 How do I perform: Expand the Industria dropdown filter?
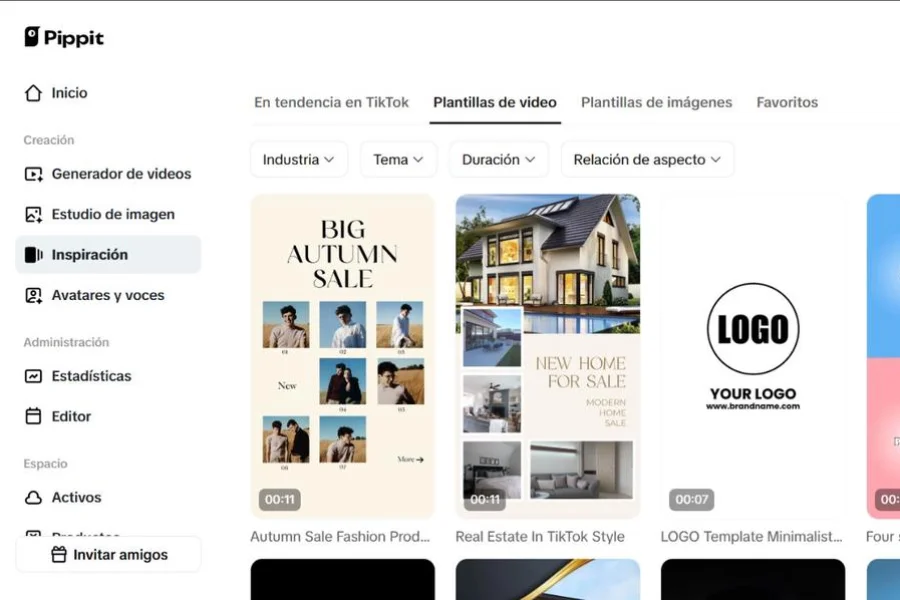tap(298, 160)
